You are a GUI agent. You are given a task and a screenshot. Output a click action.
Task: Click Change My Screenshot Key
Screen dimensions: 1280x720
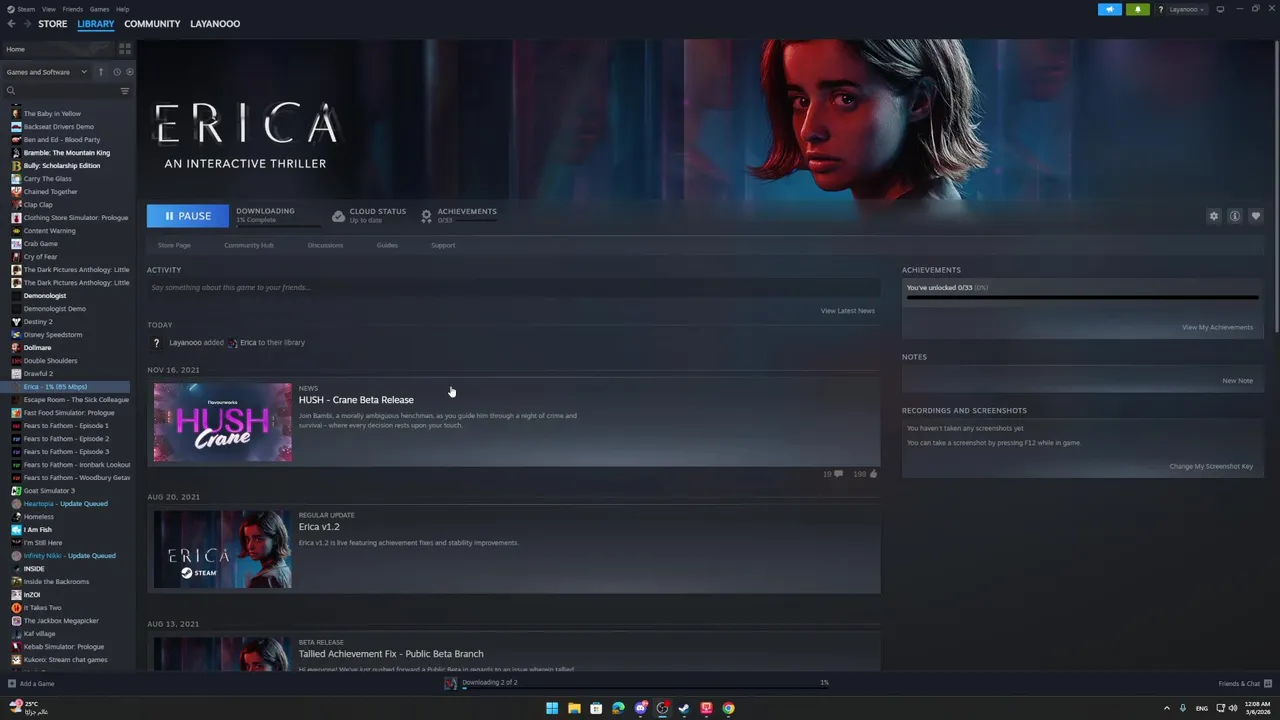point(1211,467)
